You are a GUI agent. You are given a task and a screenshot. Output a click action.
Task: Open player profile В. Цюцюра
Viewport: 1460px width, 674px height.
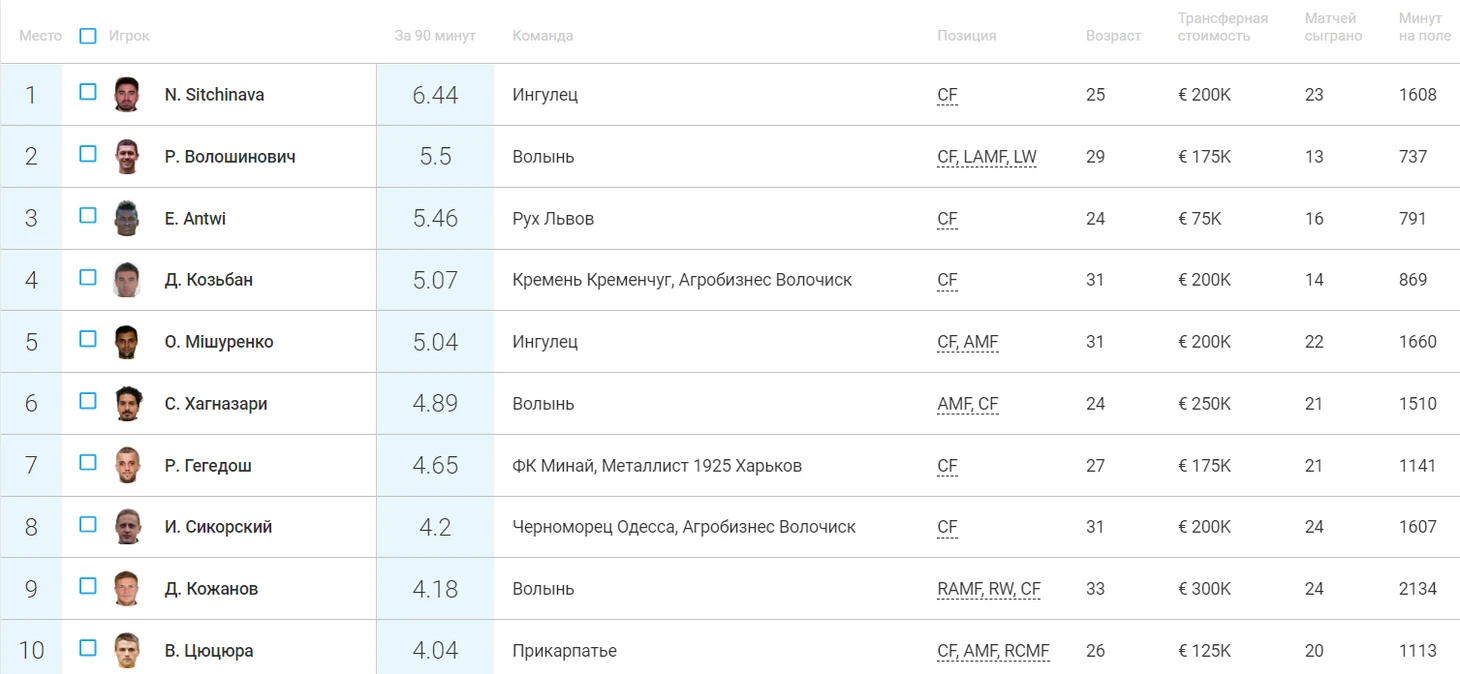[208, 651]
